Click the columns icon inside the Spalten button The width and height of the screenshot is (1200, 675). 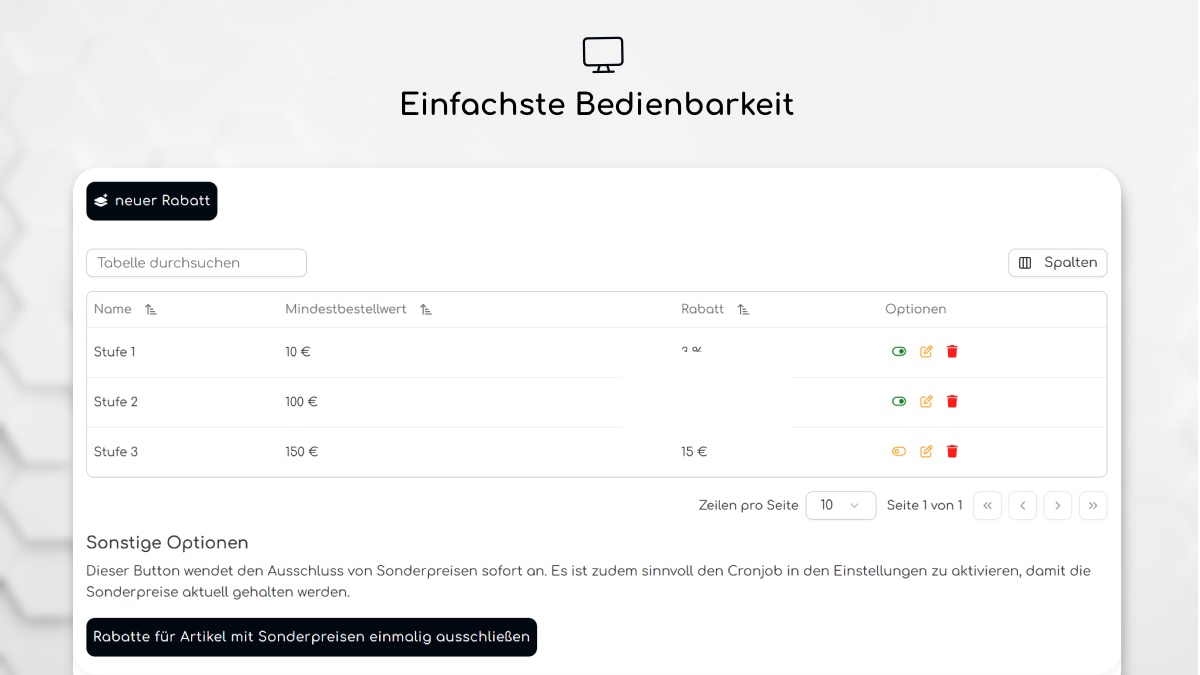point(1024,262)
